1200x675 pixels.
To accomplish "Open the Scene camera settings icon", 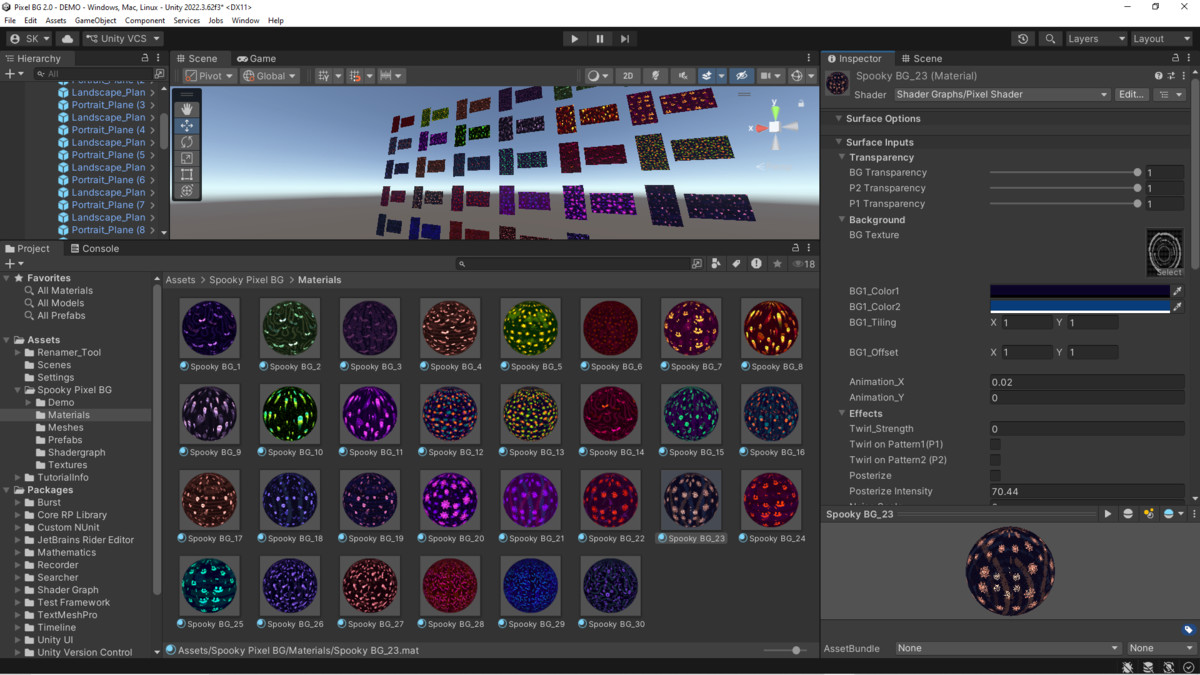I will click(770, 76).
